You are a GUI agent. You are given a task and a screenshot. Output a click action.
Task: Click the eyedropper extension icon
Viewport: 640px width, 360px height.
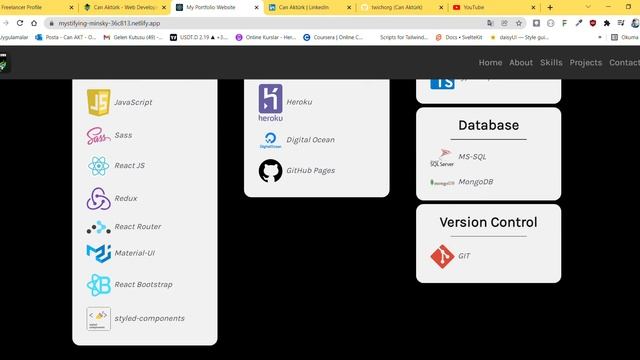pos(579,23)
